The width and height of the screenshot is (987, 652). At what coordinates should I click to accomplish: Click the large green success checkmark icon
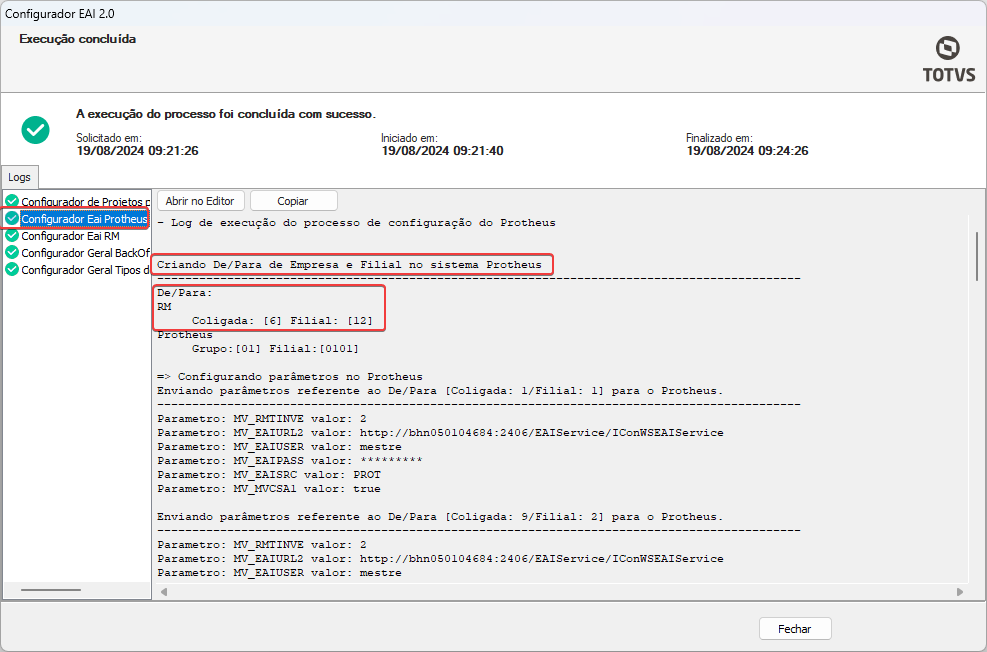pos(35,130)
